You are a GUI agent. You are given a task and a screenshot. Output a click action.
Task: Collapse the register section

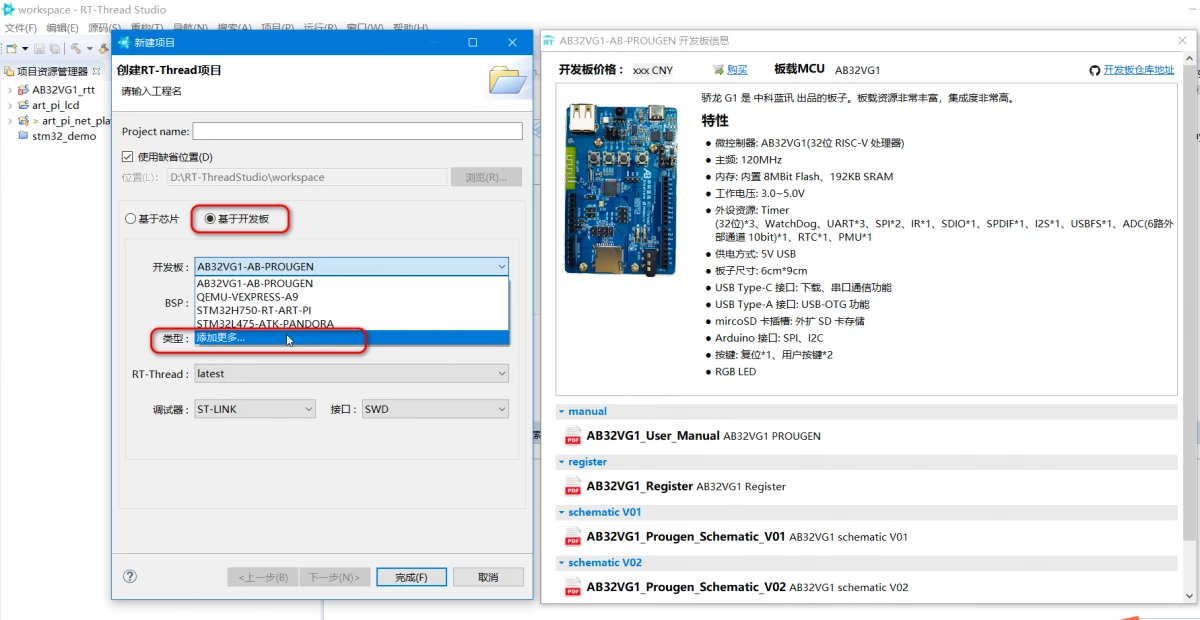[562, 462]
